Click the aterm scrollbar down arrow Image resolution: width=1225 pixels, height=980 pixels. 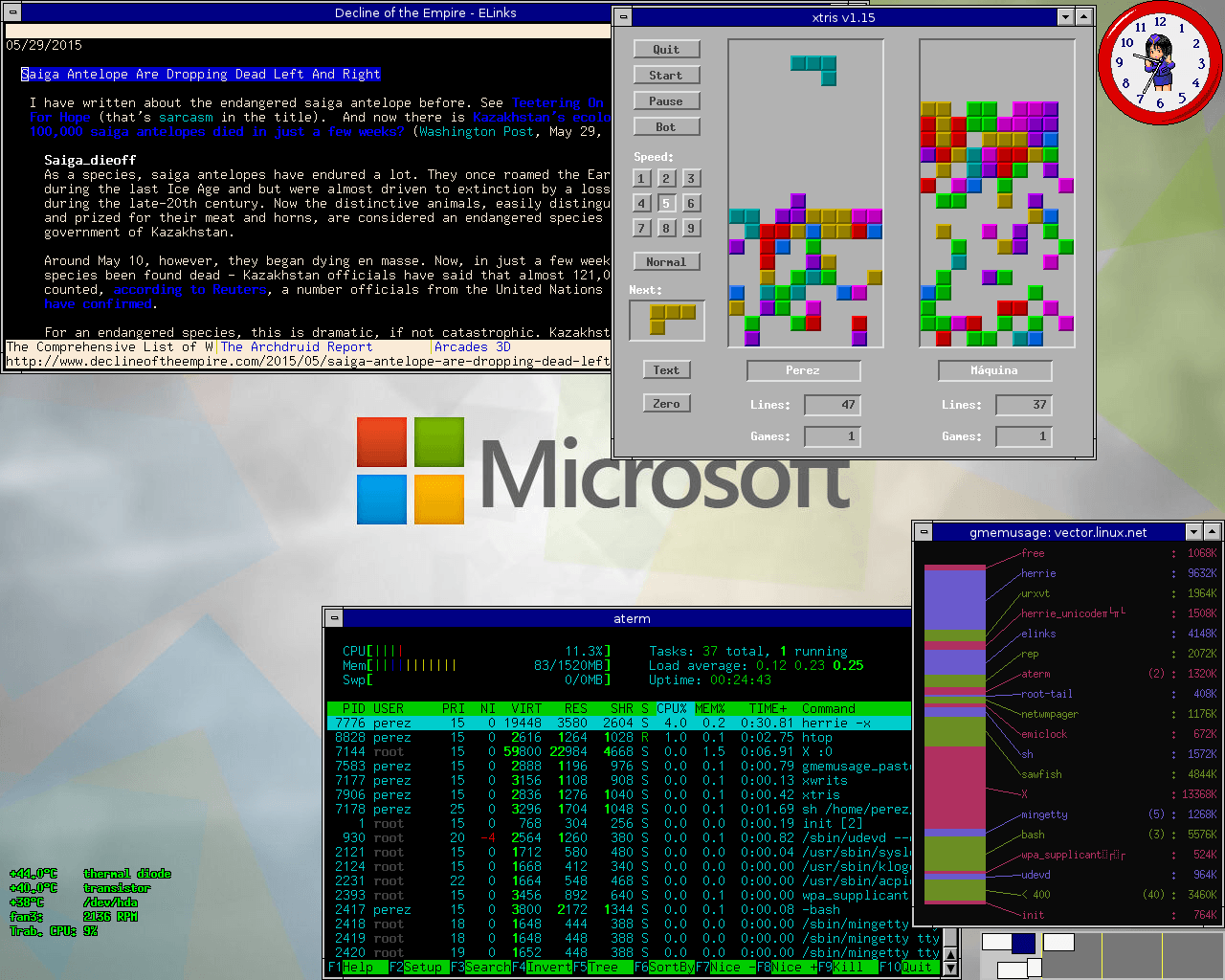coord(950,969)
